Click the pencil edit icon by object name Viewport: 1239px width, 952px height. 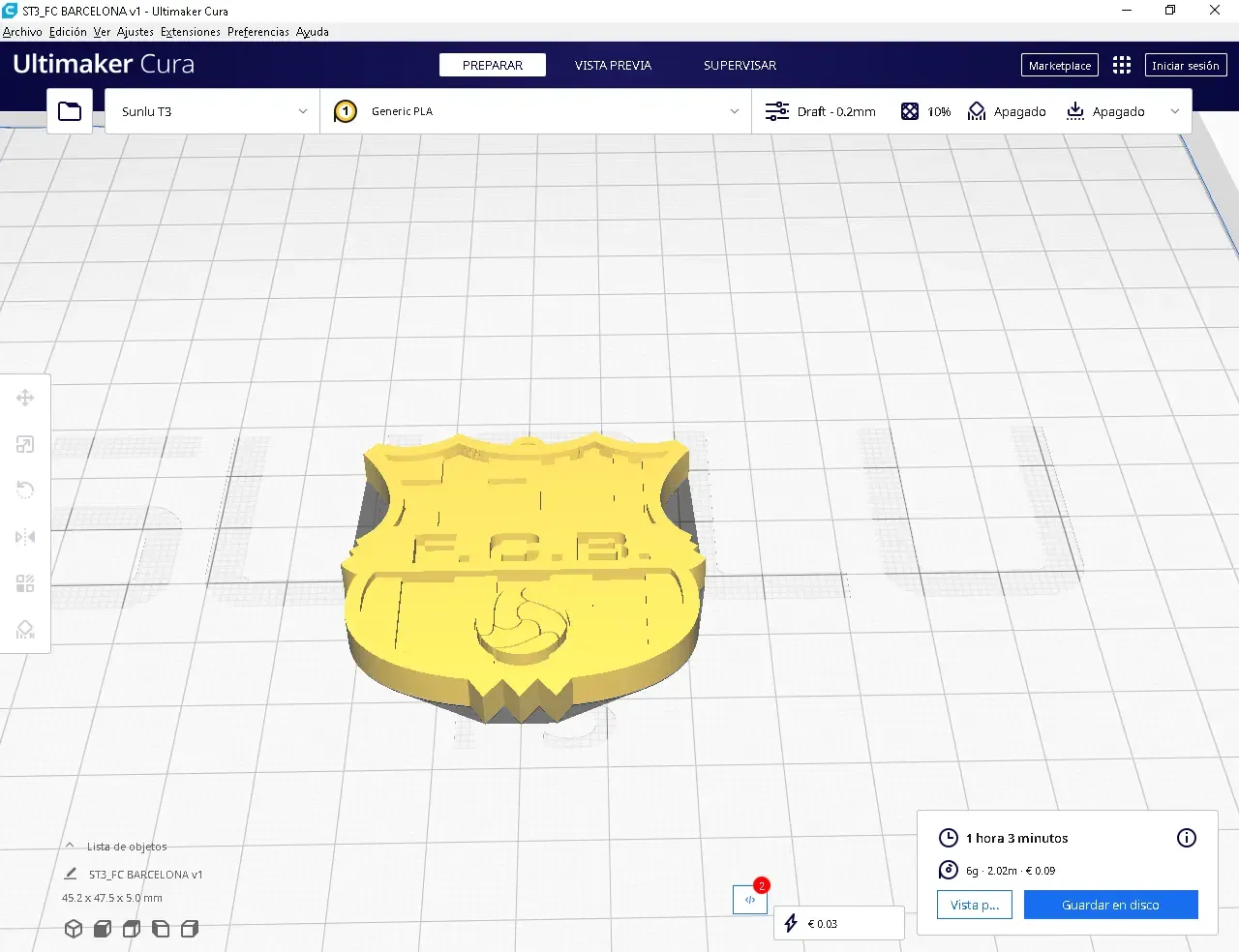[x=71, y=874]
